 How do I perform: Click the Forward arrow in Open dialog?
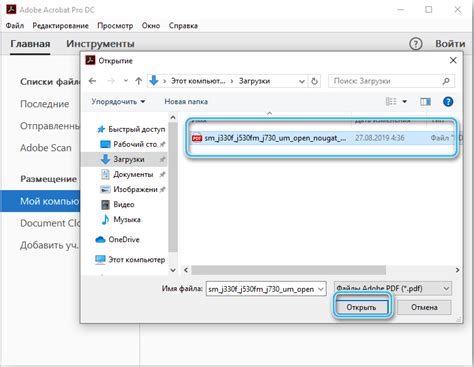point(111,81)
